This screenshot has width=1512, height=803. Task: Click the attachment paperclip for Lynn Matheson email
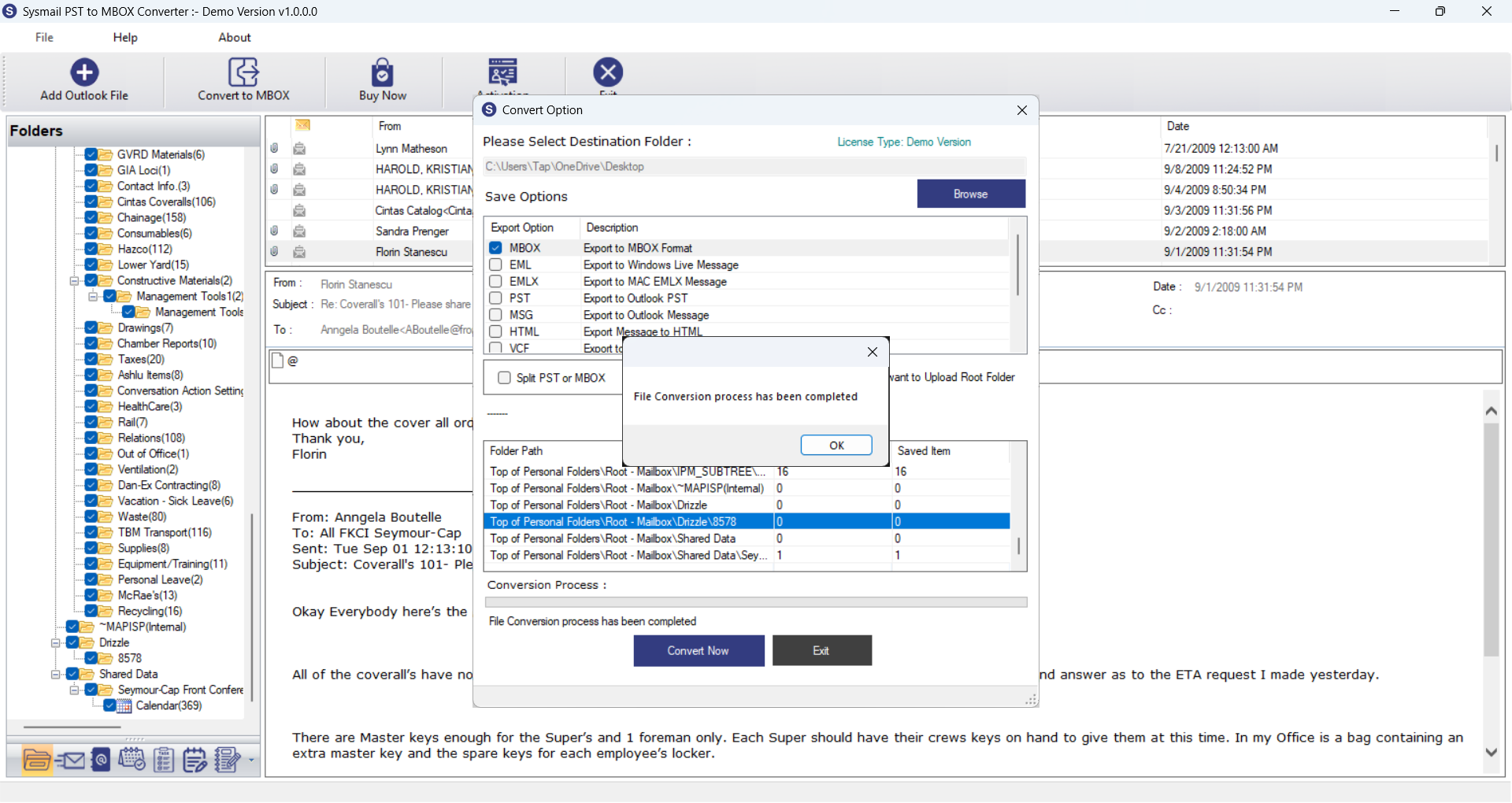pos(274,148)
